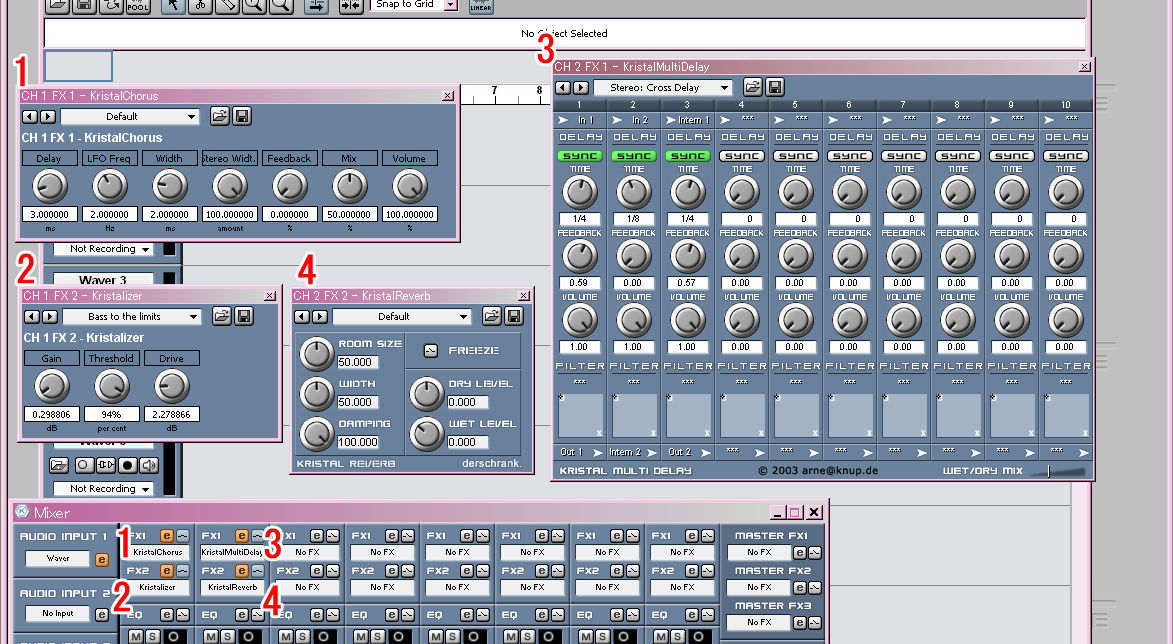
Task: Click the 'Waver 3' track name
Action: coord(103,280)
